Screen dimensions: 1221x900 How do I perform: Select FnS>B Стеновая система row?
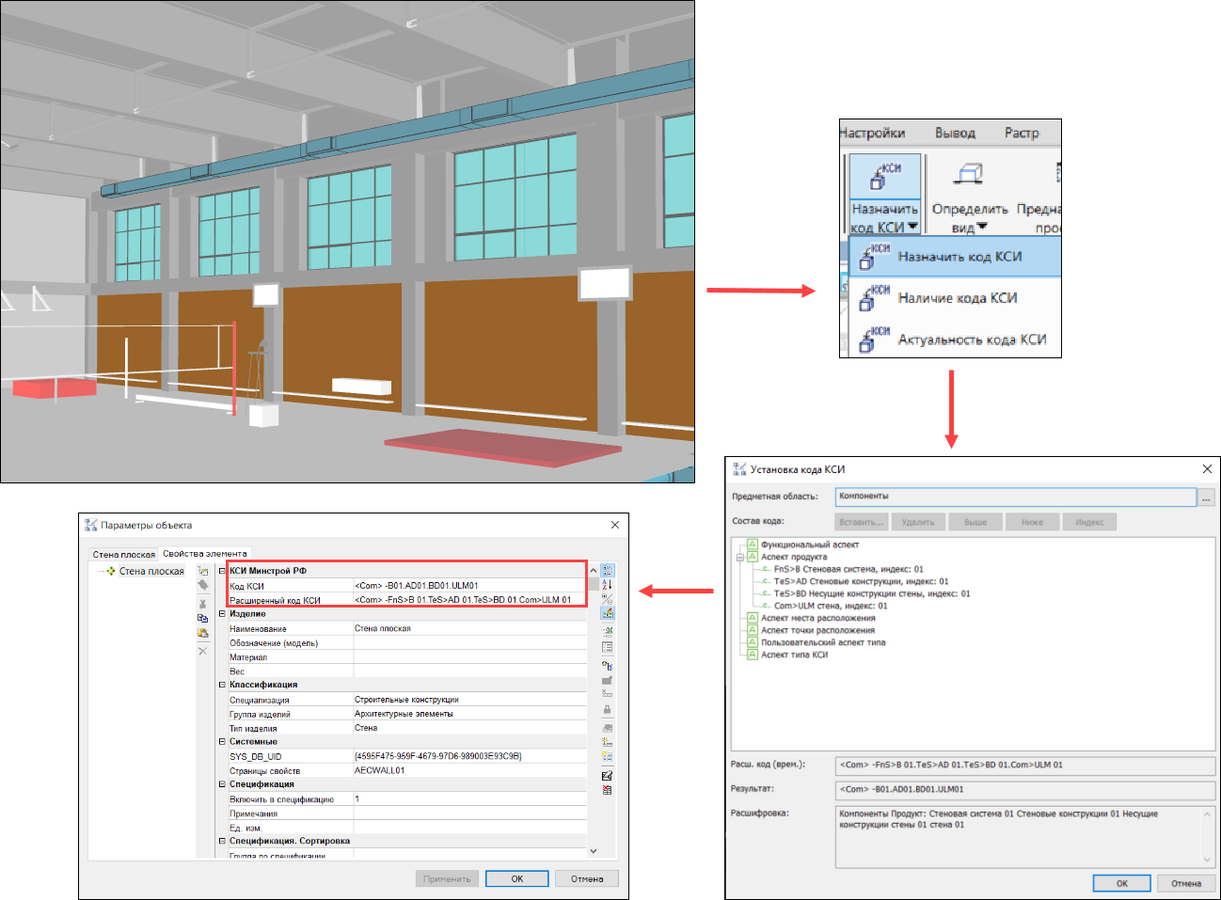click(848, 569)
